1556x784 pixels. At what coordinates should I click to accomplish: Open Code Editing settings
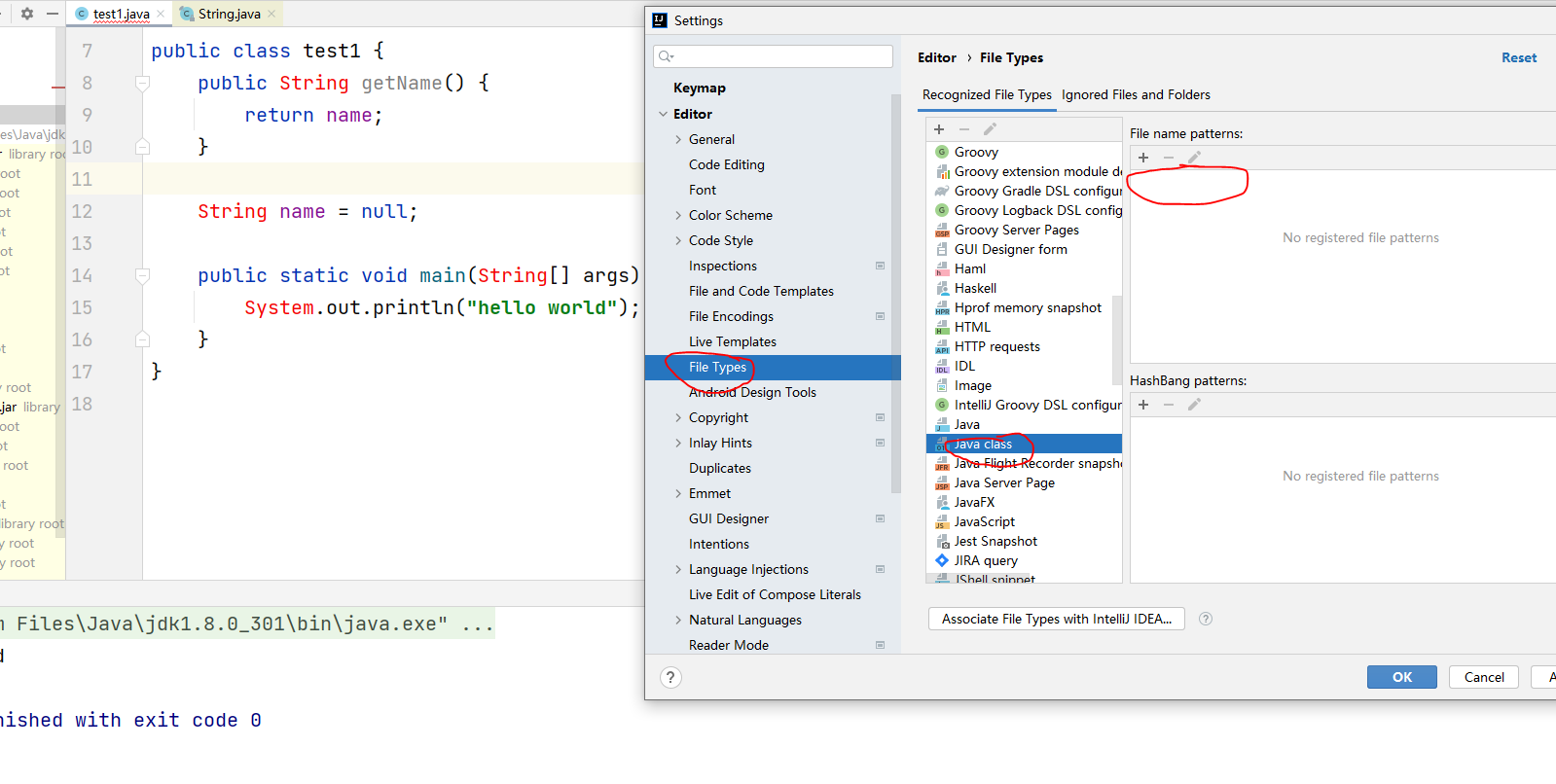727,164
